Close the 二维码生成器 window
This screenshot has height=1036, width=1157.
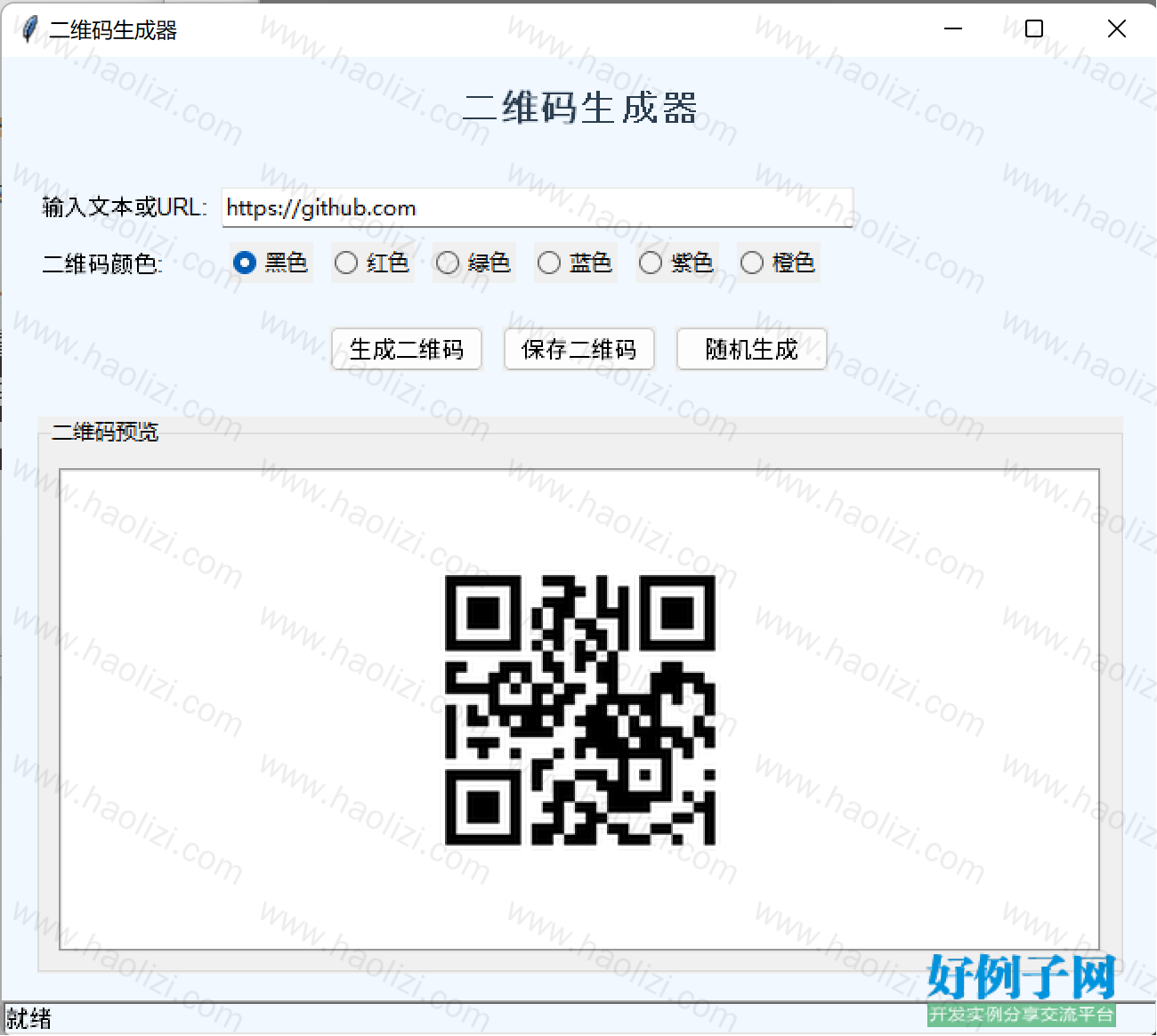(1116, 29)
